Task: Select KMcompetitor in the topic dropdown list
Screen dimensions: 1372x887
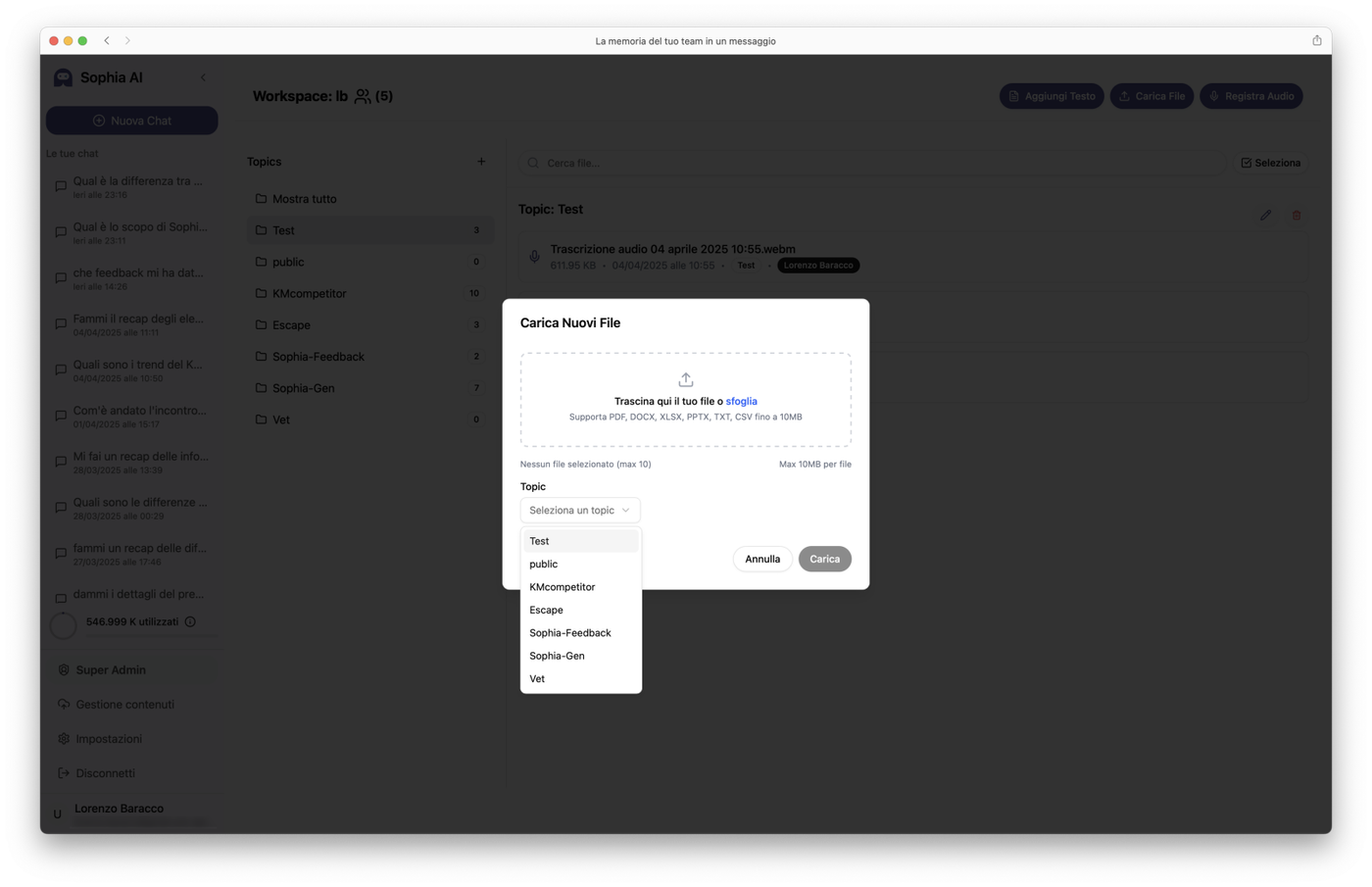Action: (x=580, y=587)
